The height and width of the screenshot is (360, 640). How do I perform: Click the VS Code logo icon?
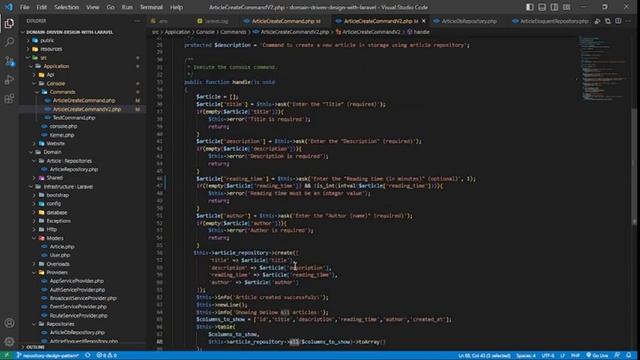click(x=9, y=7)
